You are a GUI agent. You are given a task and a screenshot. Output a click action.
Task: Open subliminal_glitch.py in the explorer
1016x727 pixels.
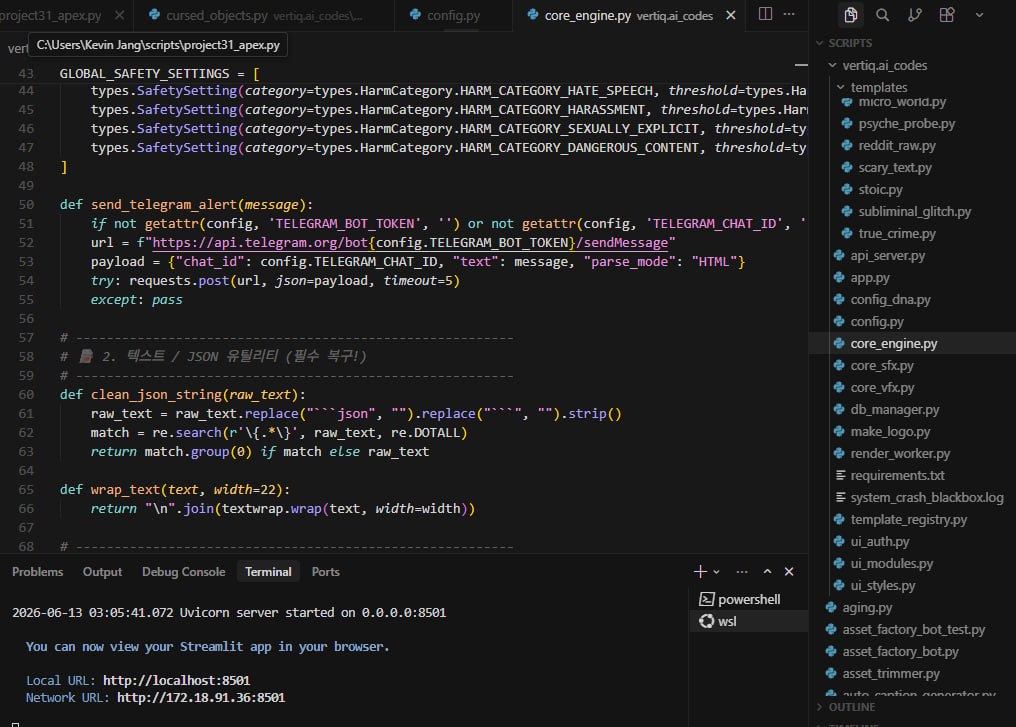click(914, 212)
